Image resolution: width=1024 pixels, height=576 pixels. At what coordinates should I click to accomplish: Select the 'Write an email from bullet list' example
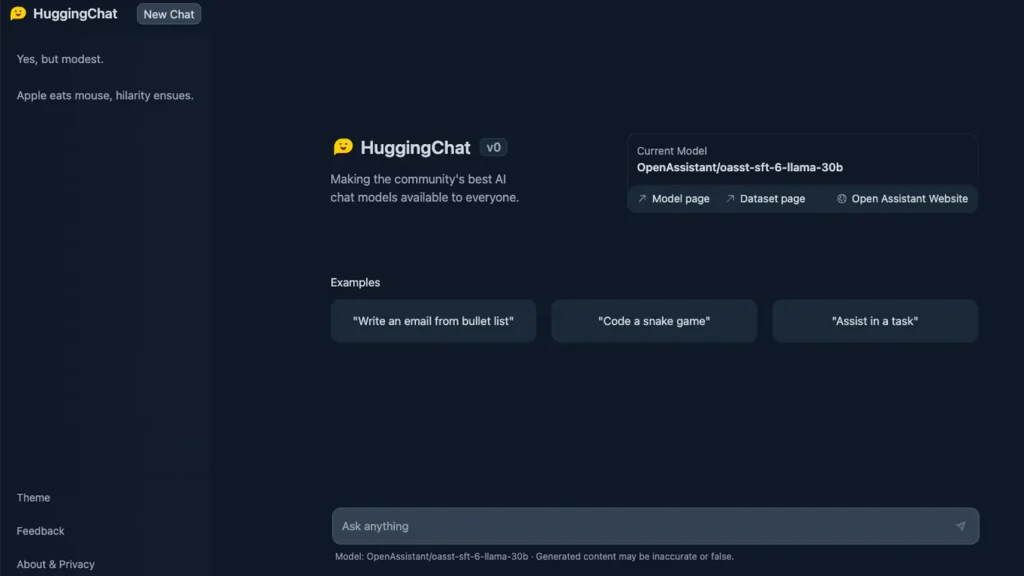433,320
